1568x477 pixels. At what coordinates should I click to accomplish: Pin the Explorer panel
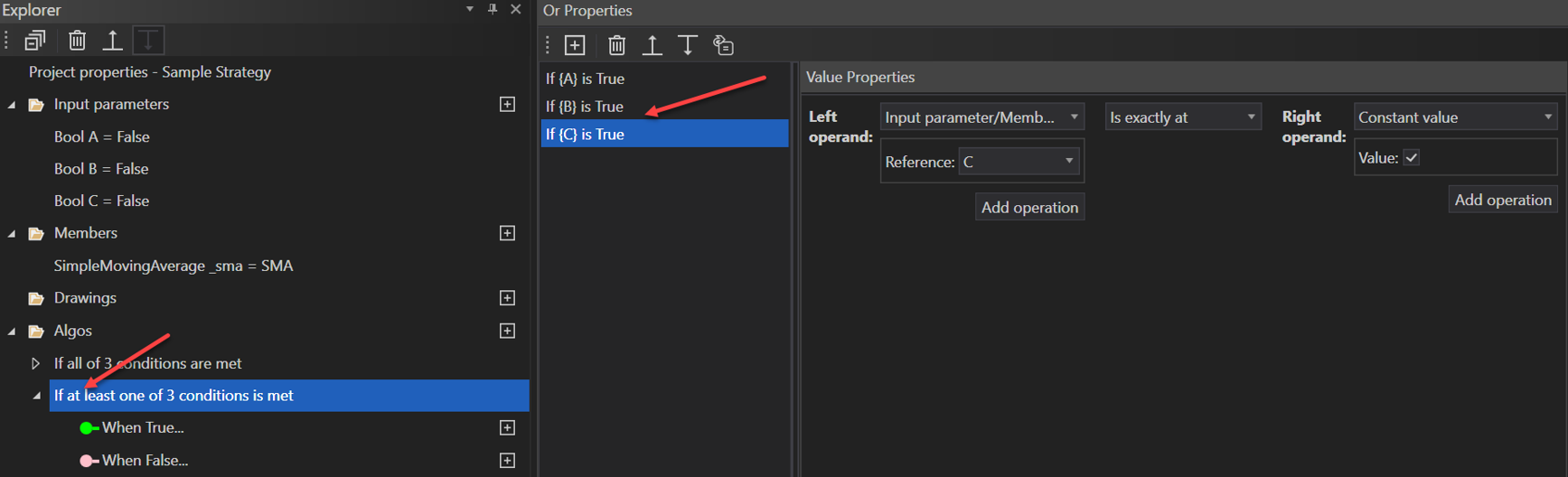pos(493,9)
